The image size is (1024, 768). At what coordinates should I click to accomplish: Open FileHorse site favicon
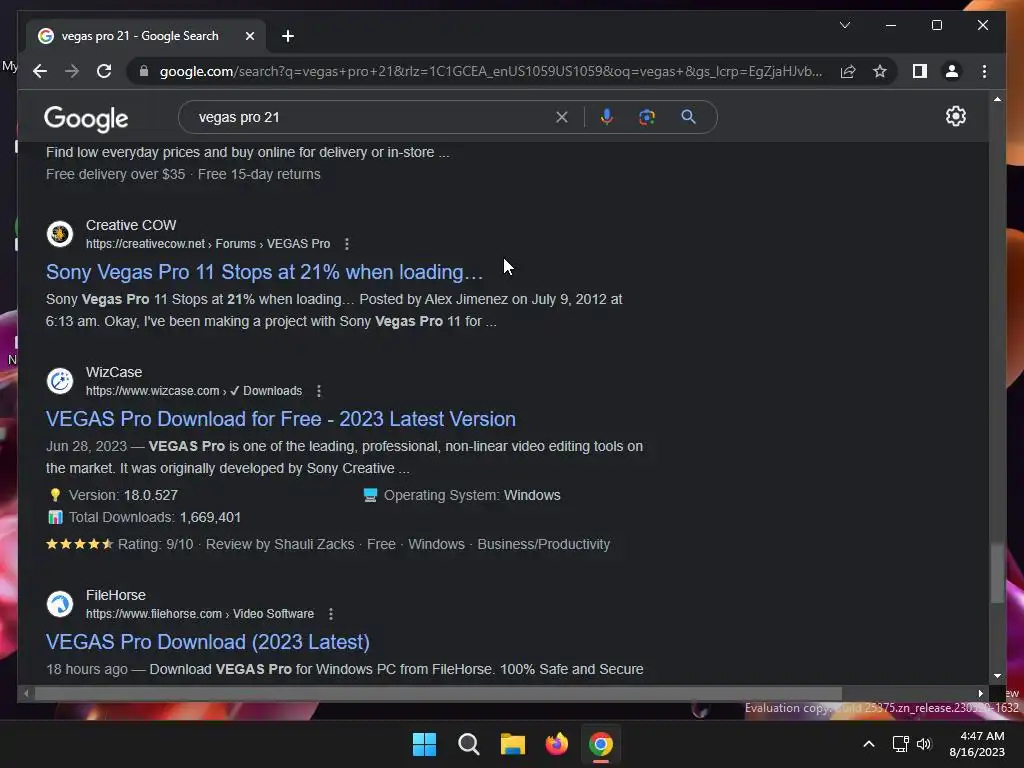[60, 604]
